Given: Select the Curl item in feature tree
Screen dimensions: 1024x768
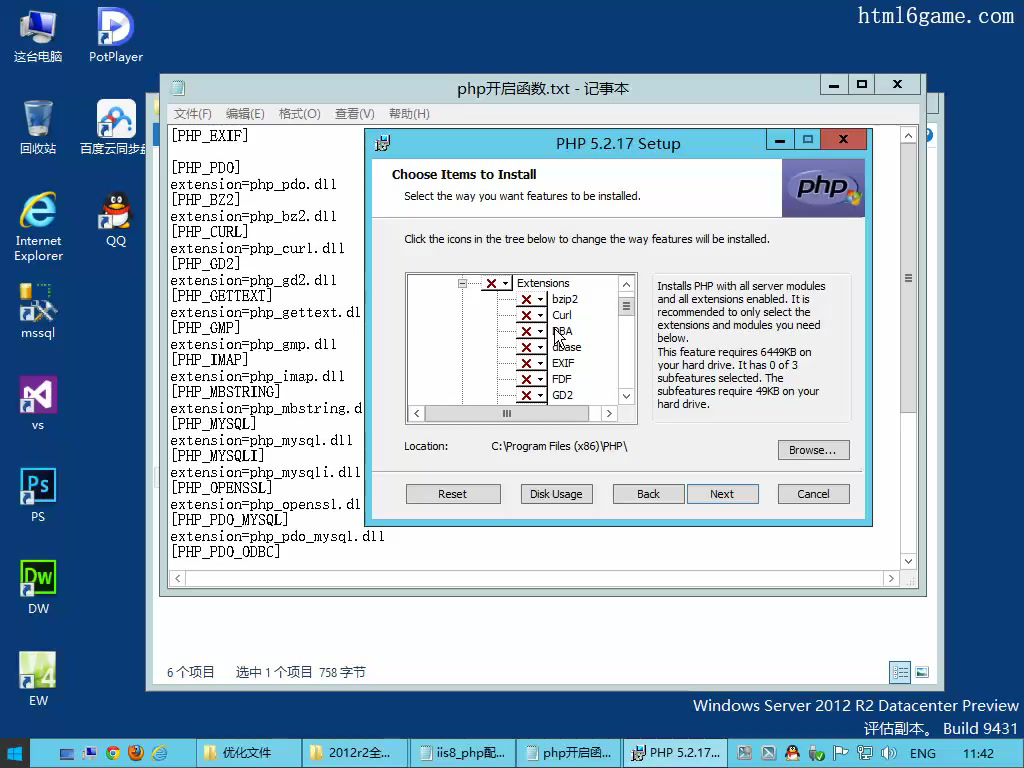Looking at the screenshot, I should (562, 315).
